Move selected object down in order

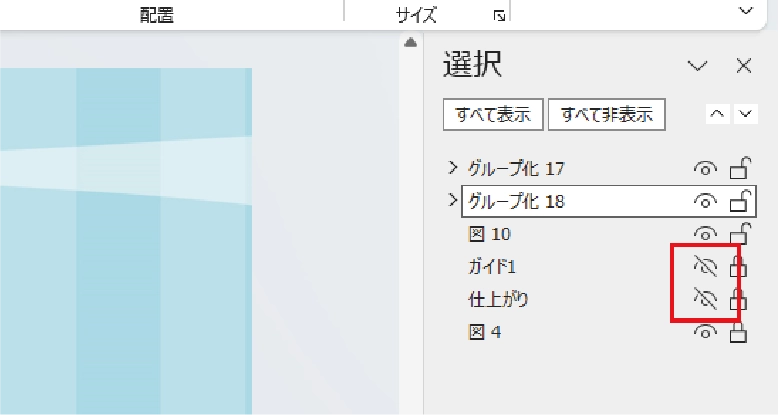click(745, 114)
